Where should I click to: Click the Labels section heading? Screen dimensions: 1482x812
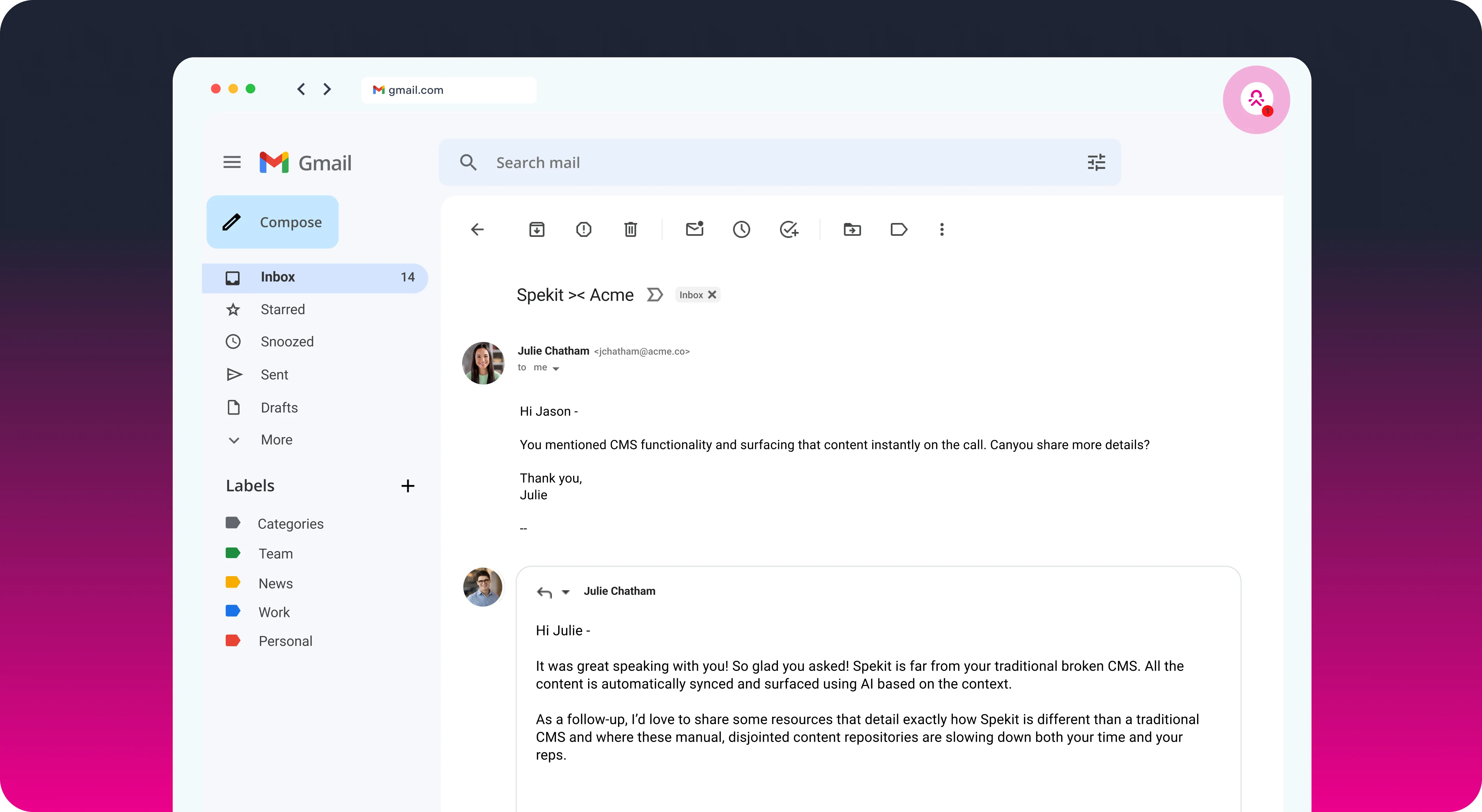point(250,487)
